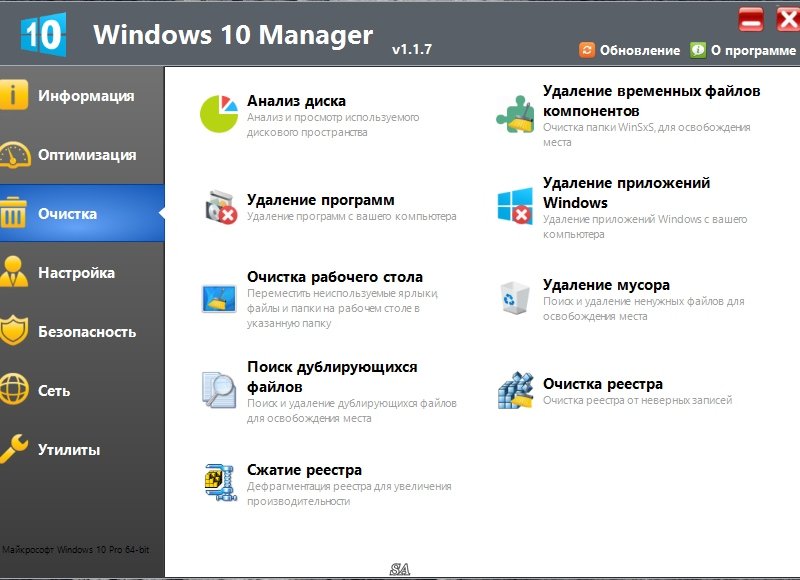This screenshot has height=580, width=800.
Task: Click the WinSxS folder cleanup description
Action: pos(646,135)
